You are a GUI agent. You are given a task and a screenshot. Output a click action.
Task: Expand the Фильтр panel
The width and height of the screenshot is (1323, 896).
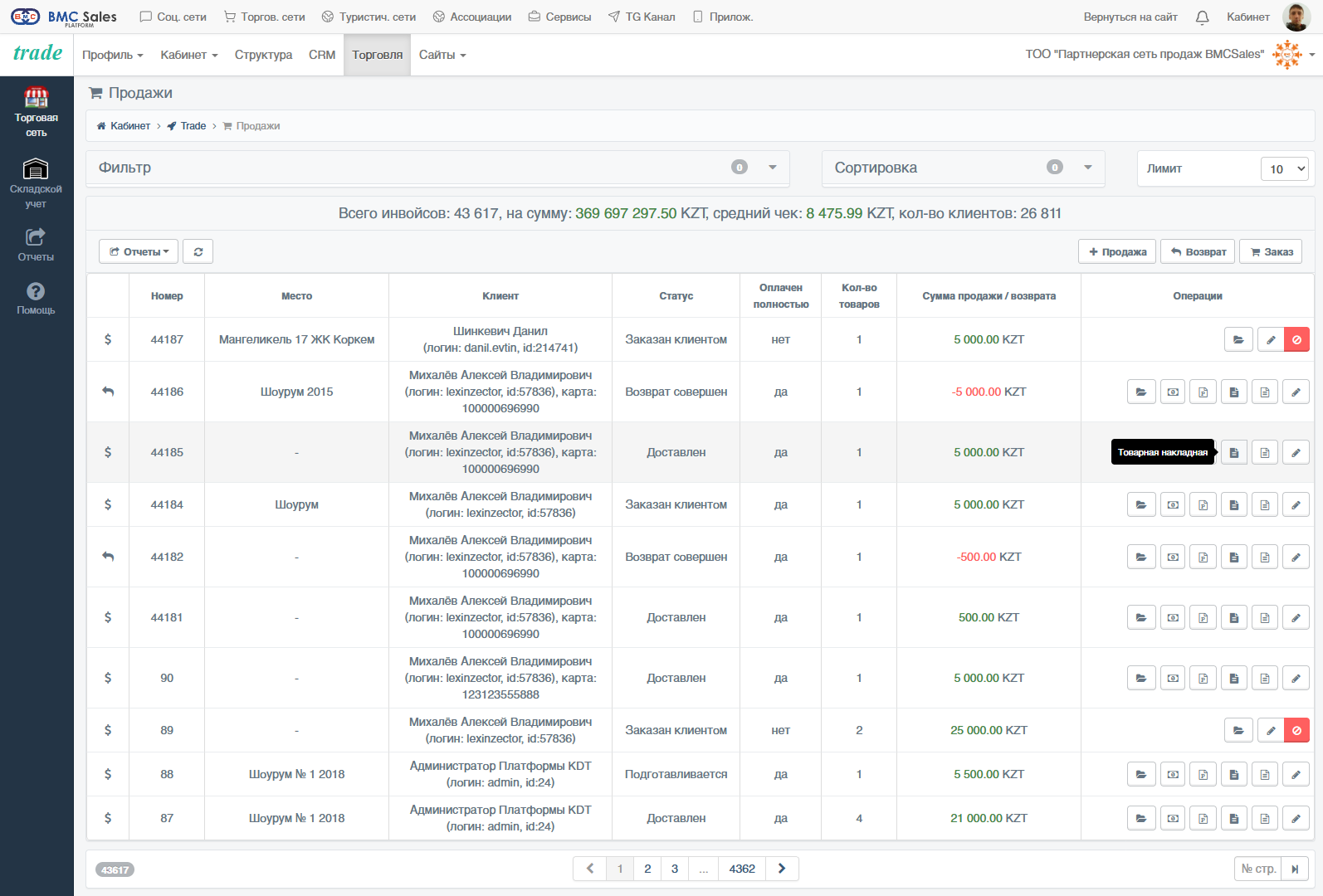773,168
